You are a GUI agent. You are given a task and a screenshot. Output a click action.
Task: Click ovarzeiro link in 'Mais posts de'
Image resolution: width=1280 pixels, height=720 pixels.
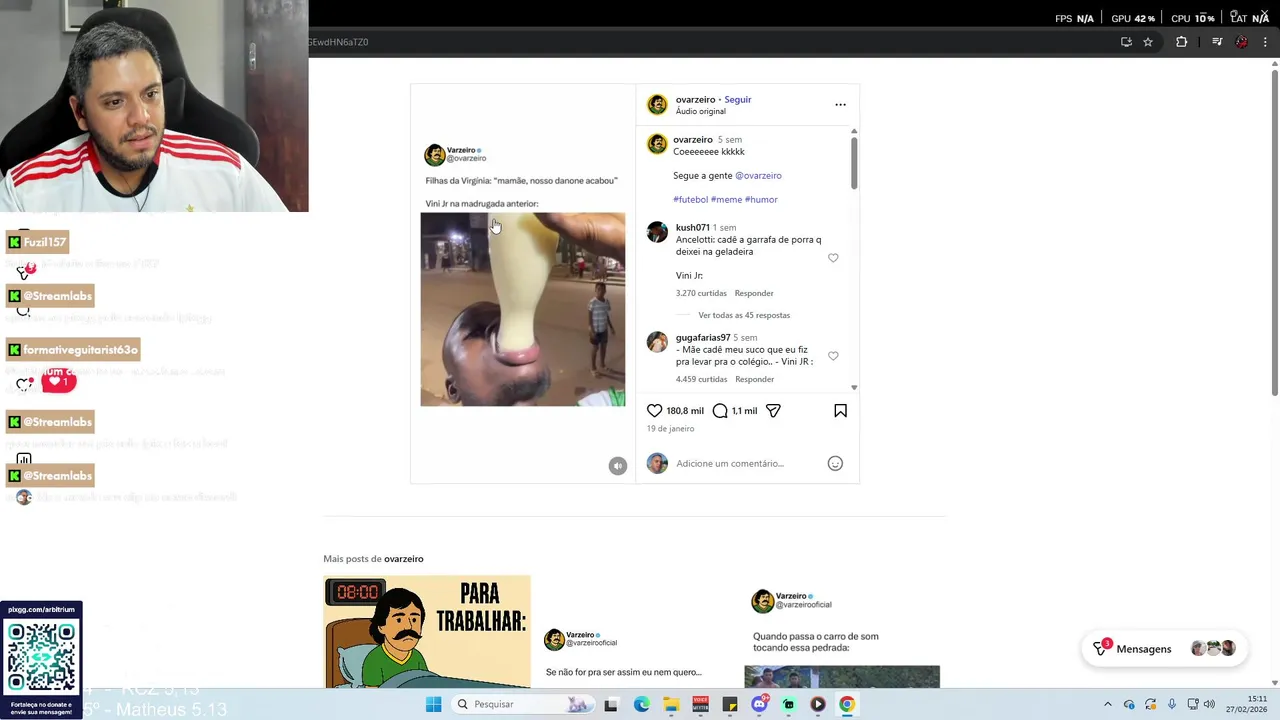(x=404, y=558)
